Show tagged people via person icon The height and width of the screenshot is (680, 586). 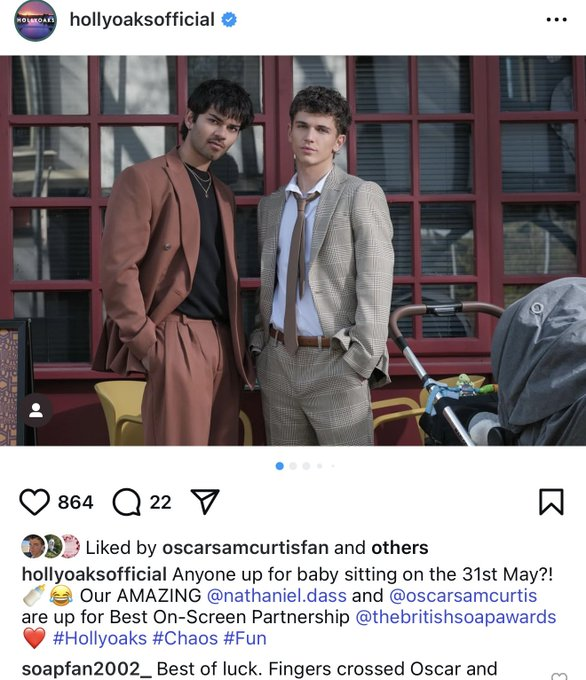tap(36, 410)
